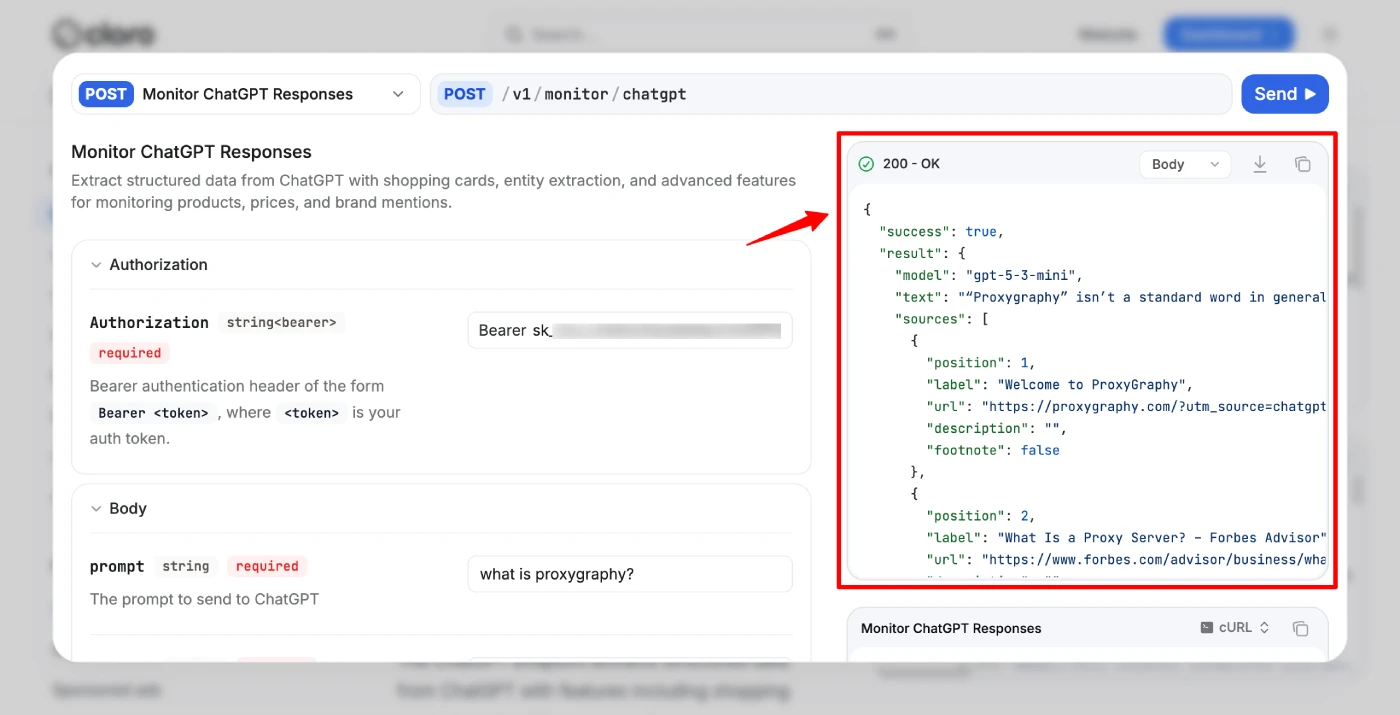Click the 200 - OK status icon
The height and width of the screenshot is (715, 1400).
(x=866, y=164)
